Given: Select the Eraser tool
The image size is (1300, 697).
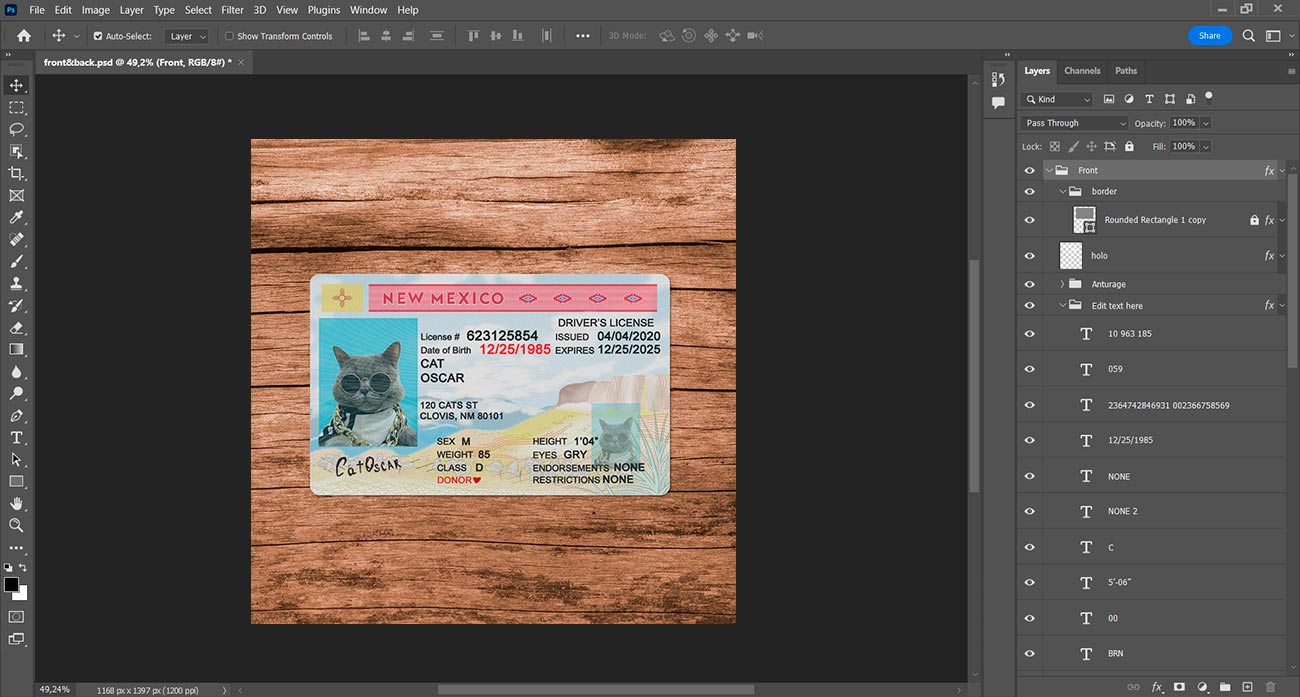Looking at the screenshot, I should (17, 327).
